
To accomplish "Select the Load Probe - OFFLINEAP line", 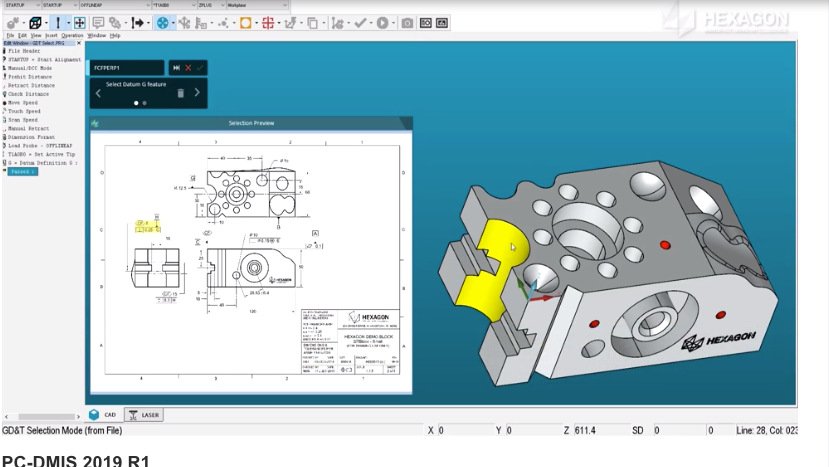I will [38, 145].
